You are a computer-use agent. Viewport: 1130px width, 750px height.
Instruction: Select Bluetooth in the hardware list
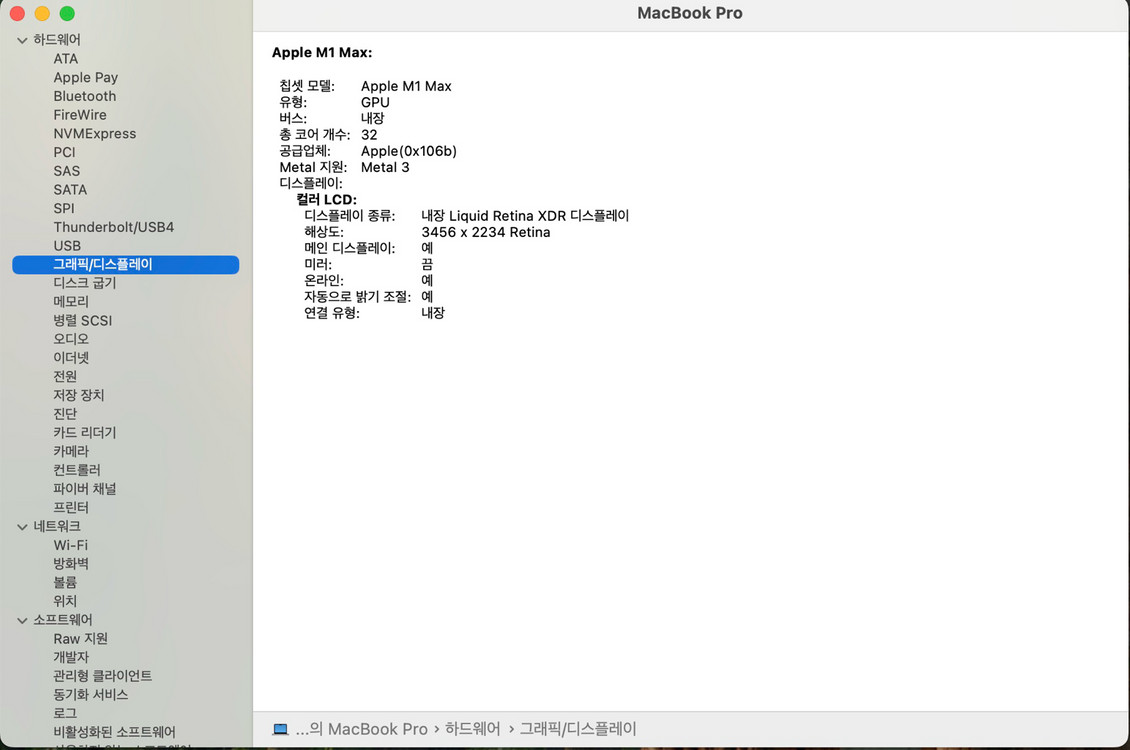click(84, 96)
